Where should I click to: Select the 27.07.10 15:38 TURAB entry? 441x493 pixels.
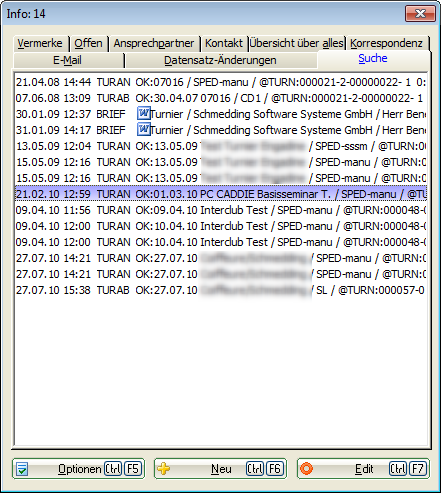[221, 290]
